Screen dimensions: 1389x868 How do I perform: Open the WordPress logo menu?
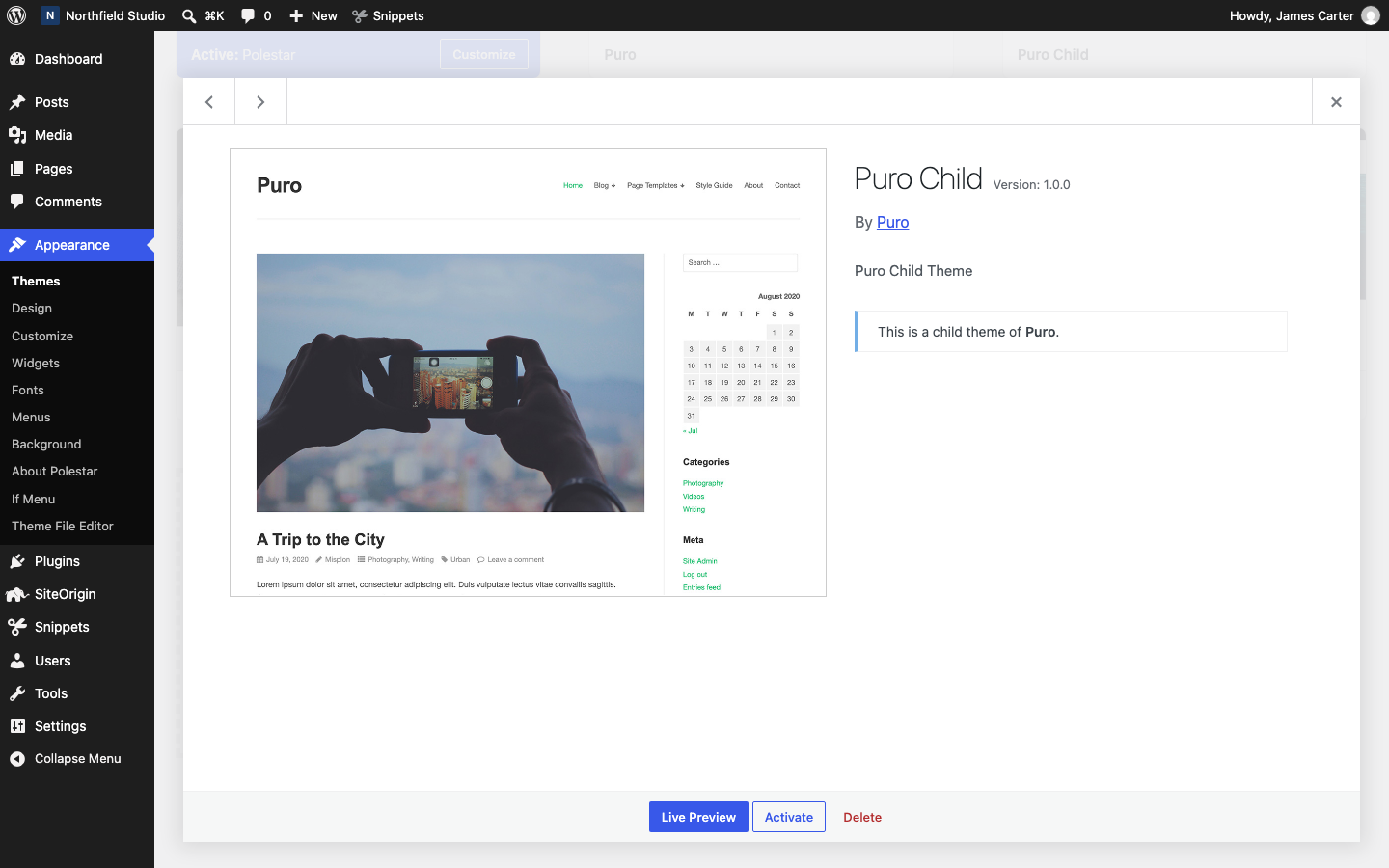(16, 15)
